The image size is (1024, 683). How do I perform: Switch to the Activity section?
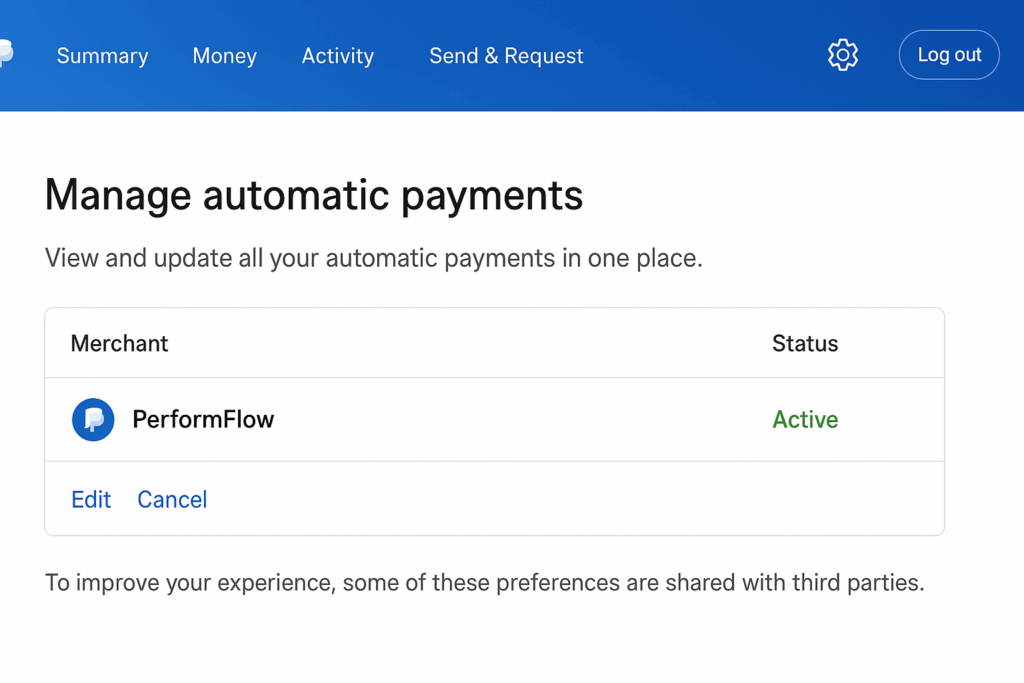338,56
